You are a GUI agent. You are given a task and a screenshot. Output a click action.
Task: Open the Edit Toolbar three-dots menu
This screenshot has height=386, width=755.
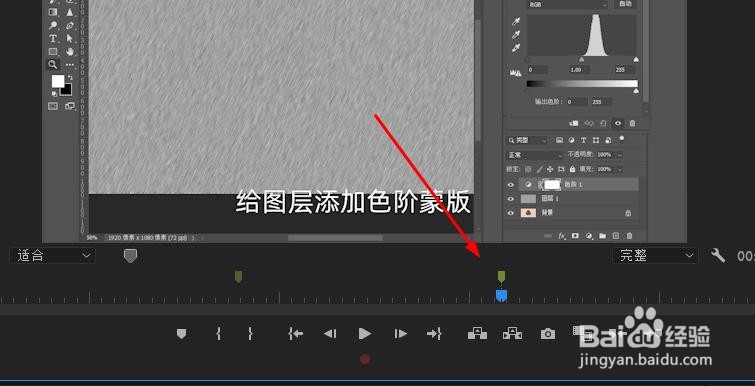click(70, 64)
